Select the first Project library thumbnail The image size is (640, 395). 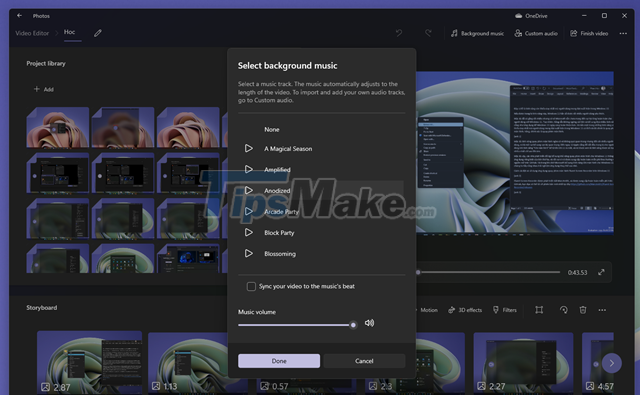[x=58, y=127]
